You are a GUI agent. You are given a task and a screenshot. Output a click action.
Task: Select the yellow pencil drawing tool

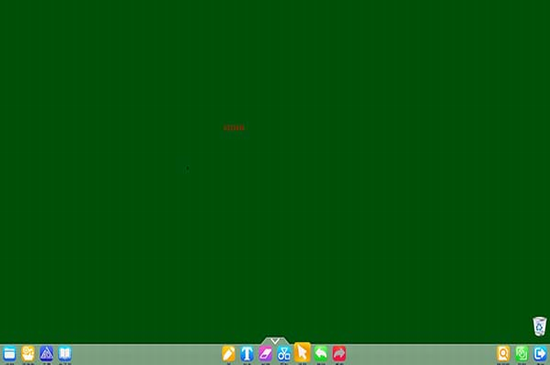point(228,353)
